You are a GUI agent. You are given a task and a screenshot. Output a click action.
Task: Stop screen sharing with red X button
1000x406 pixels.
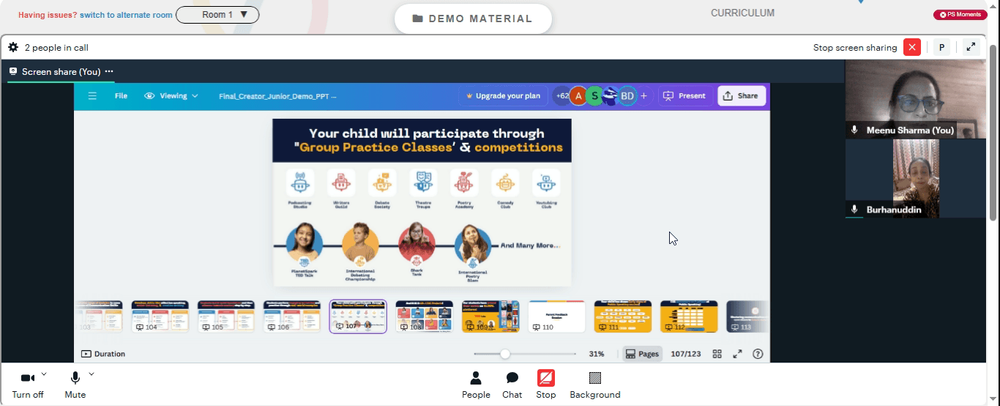coord(912,47)
